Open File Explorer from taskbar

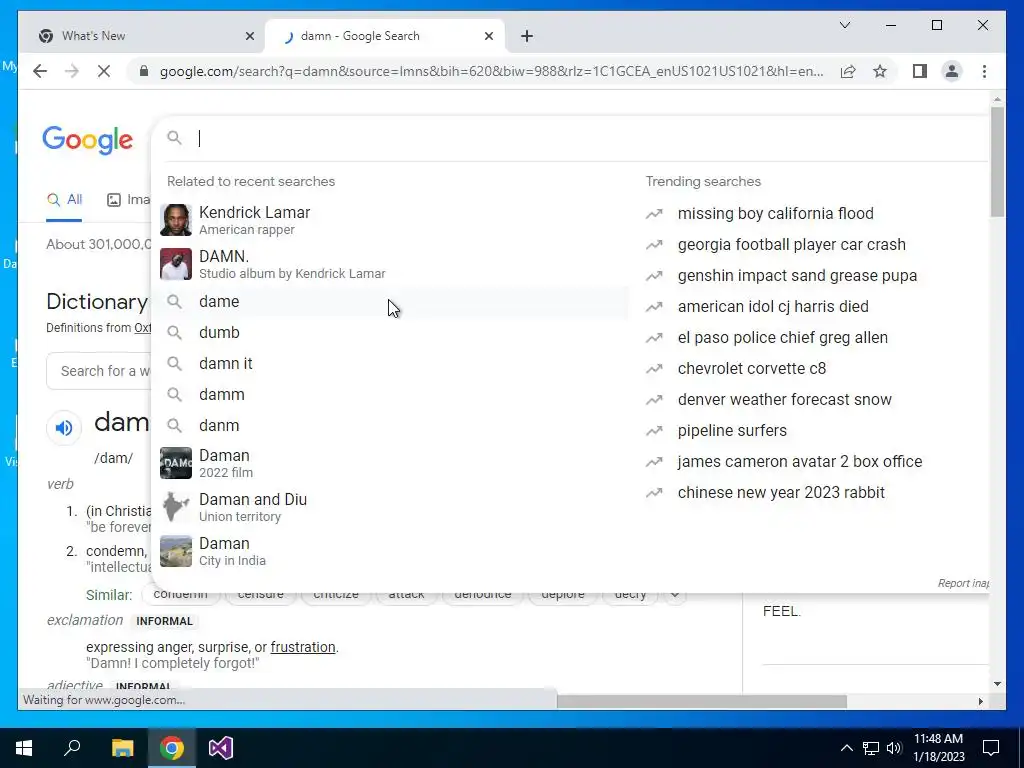122,748
